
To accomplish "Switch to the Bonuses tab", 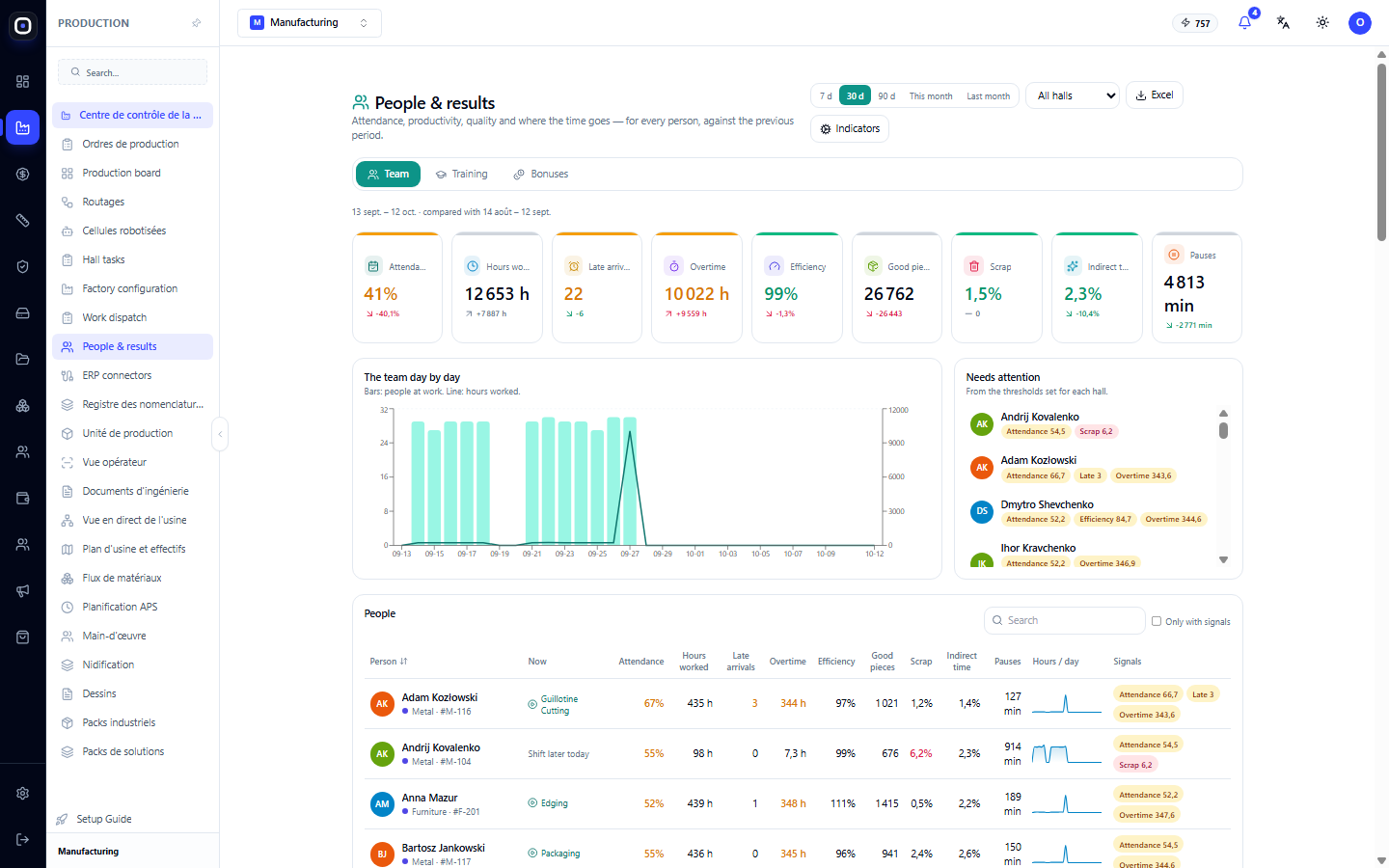I will point(541,175).
